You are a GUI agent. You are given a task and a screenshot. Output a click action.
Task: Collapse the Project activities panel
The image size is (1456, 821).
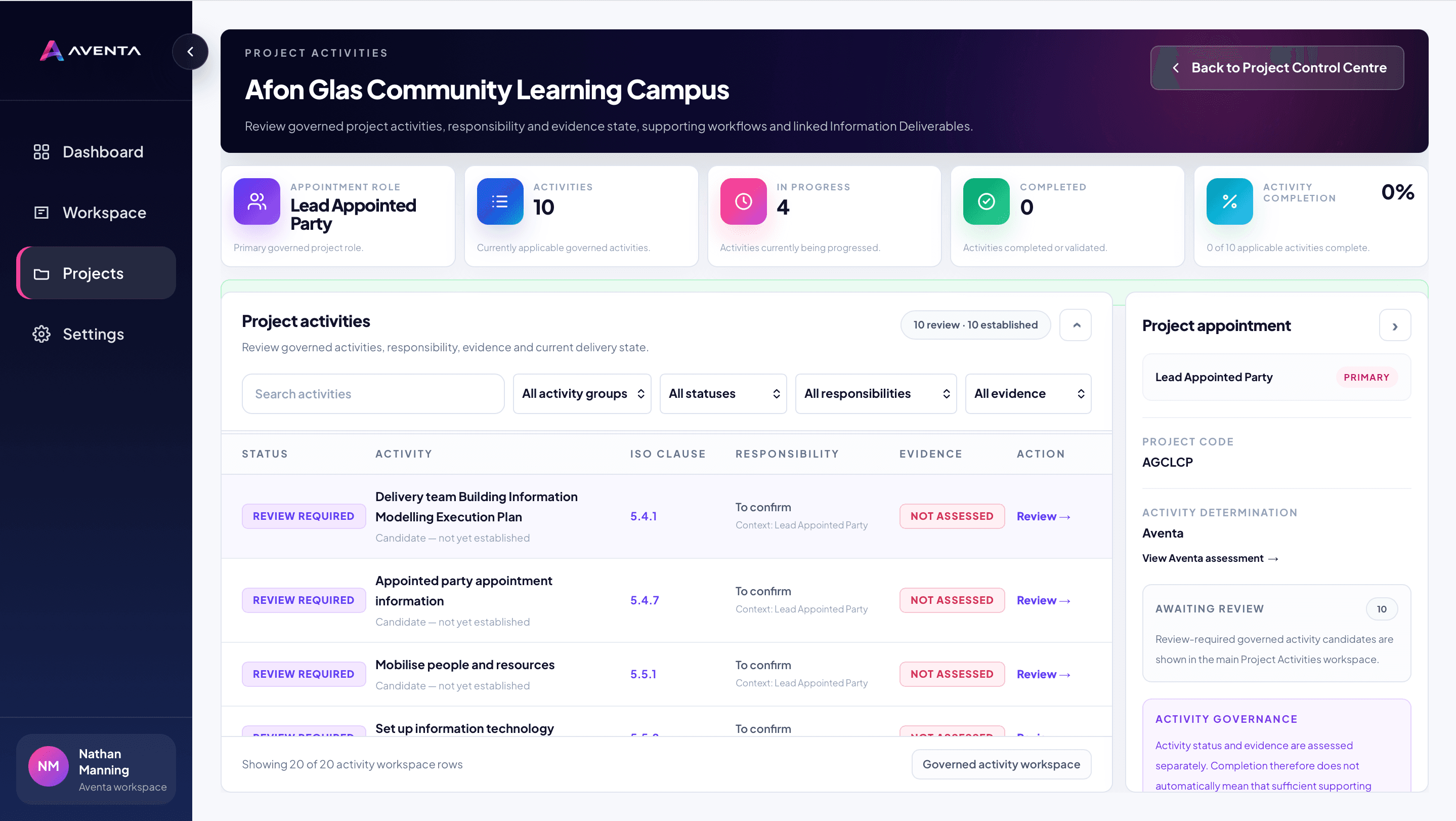click(1076, 325)
